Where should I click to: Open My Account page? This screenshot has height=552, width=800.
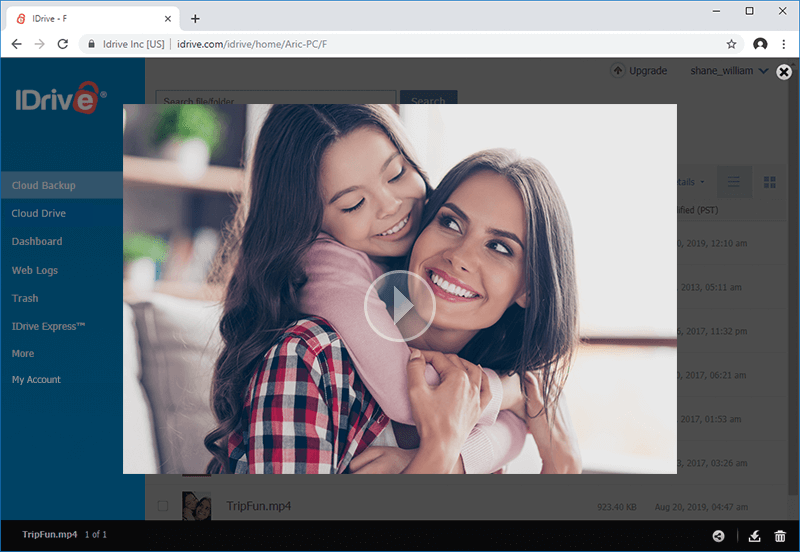point(36,380)
